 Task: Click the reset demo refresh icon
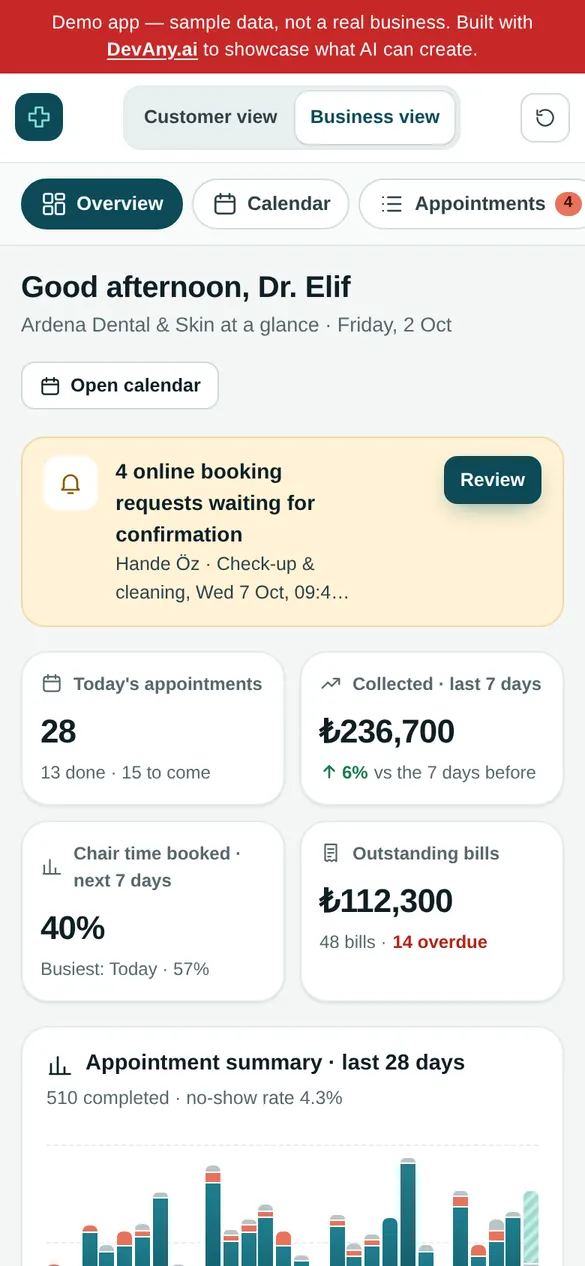545,118
